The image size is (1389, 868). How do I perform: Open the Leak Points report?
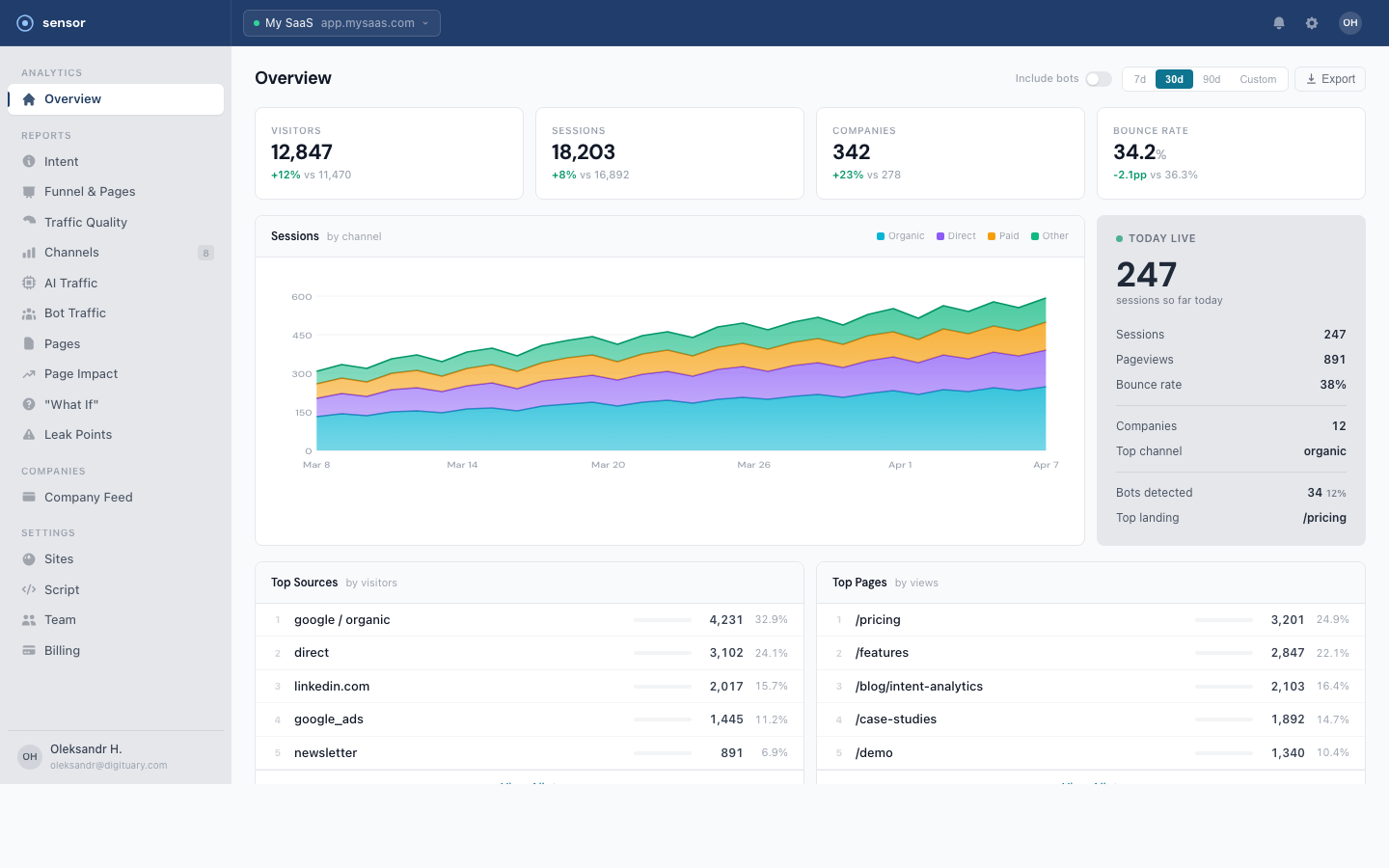point(79,434)
